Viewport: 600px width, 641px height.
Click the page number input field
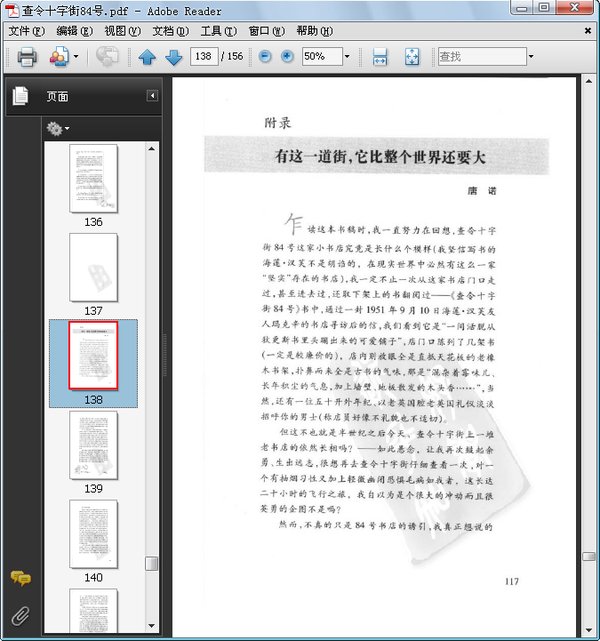point(203,57)
